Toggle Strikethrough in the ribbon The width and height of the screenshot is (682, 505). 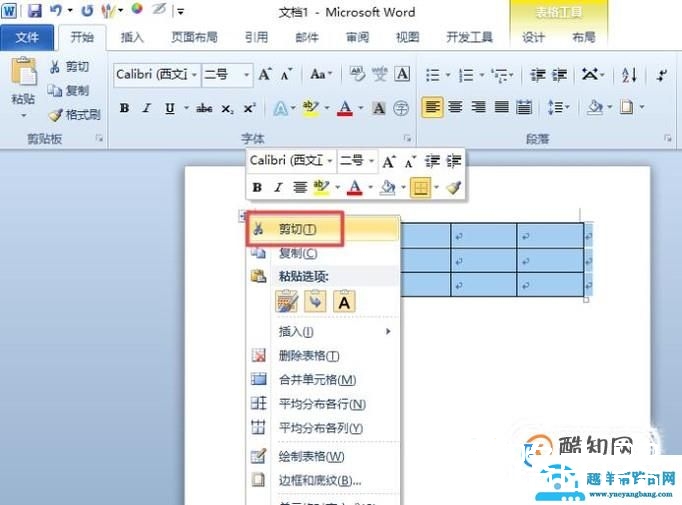[x=204, y=108]
